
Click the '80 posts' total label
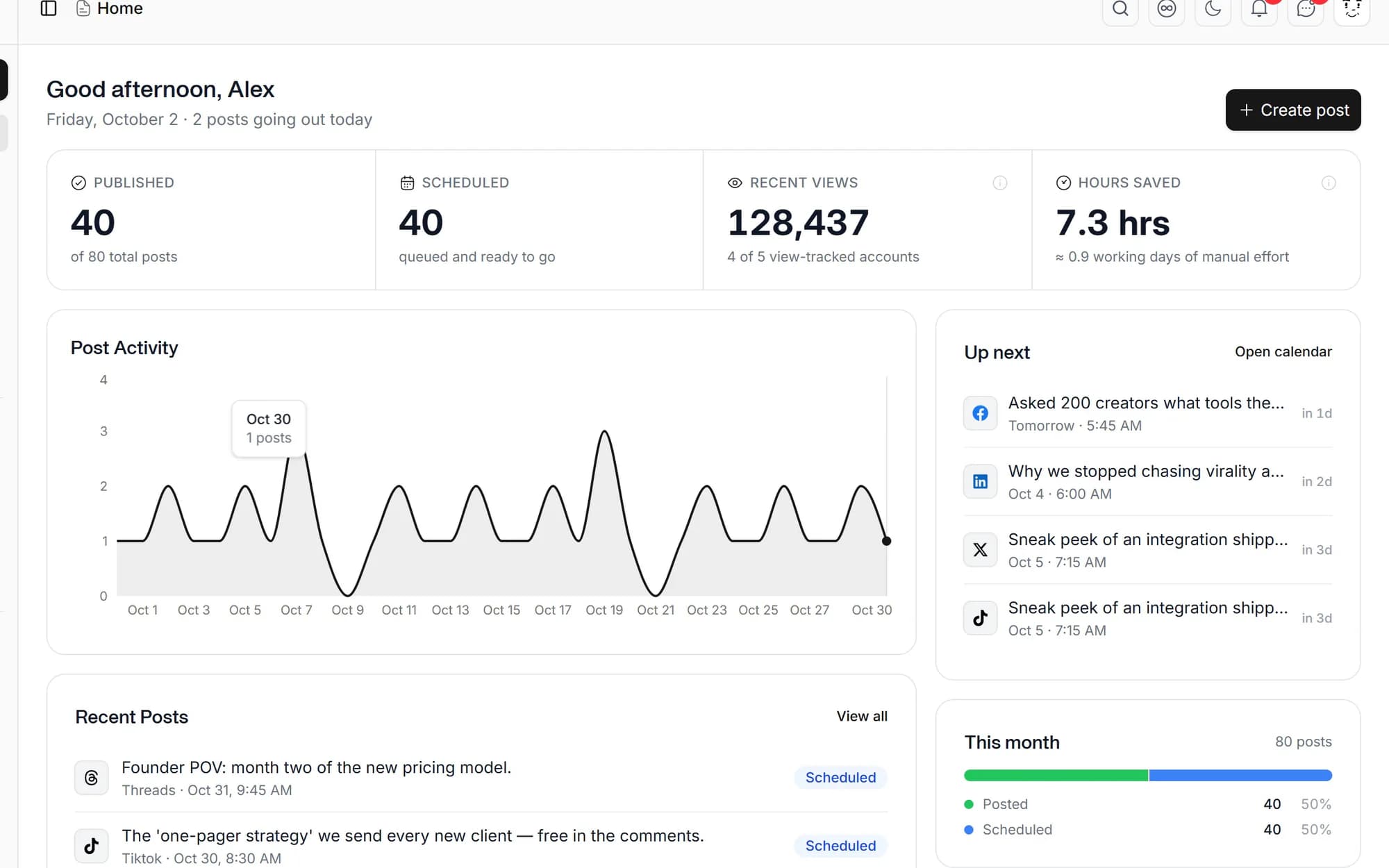pyautogui.click(x=1303, y=742)
